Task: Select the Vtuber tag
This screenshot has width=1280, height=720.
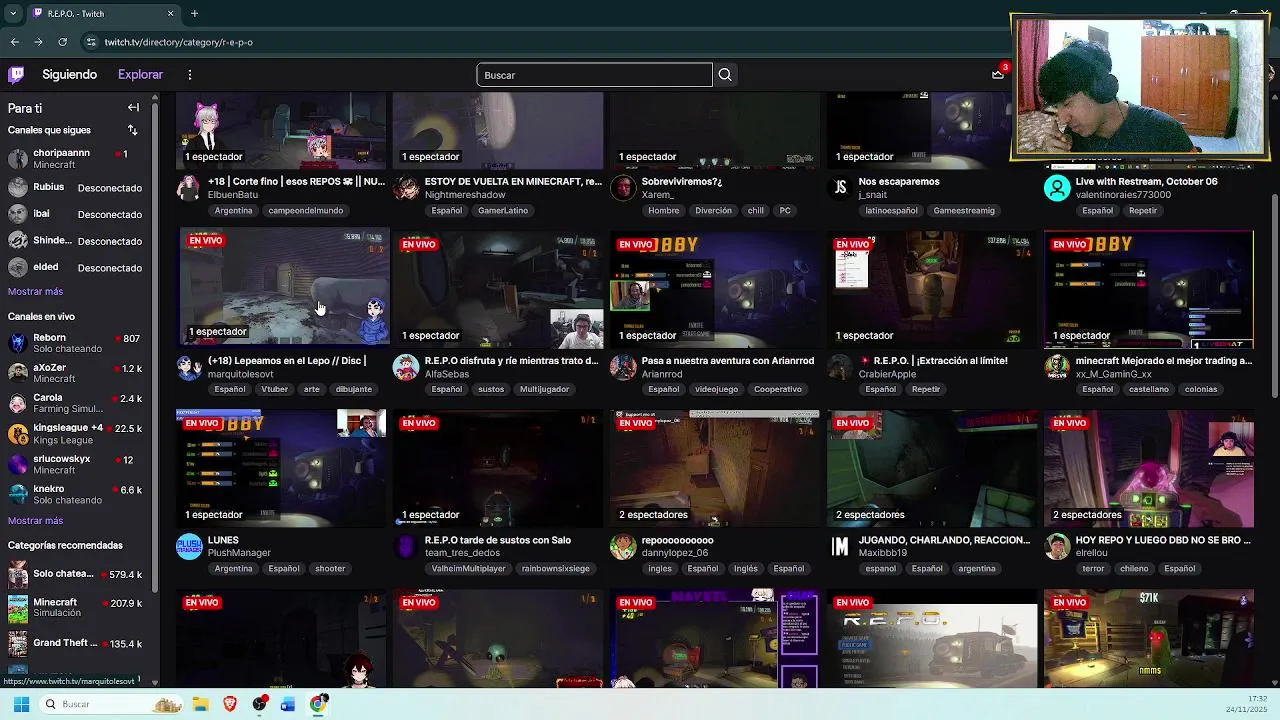Action: 274,389
